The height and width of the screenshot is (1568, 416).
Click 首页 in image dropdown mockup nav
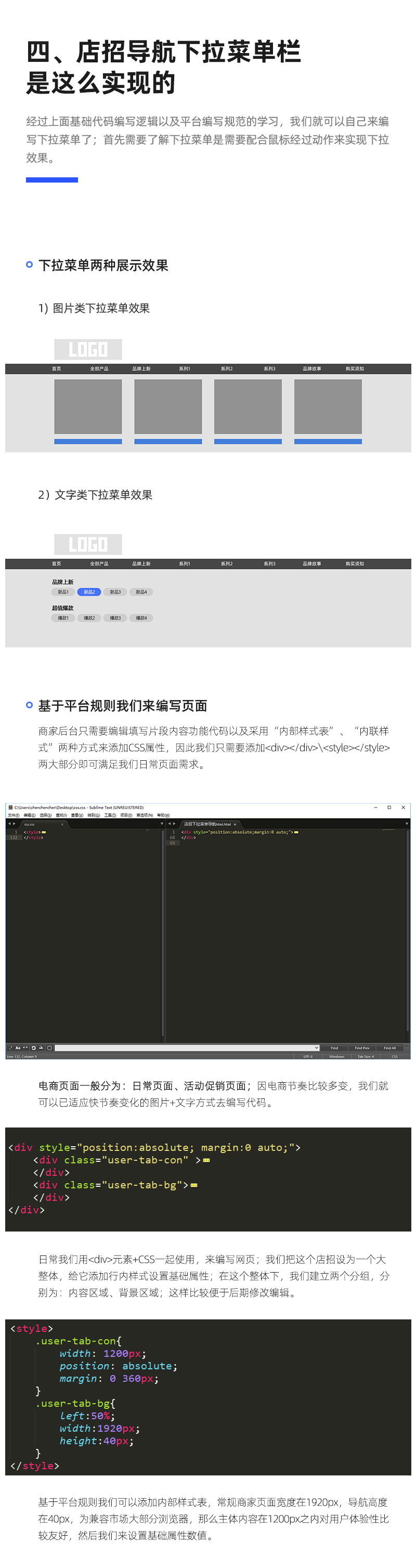pos(57,369)
